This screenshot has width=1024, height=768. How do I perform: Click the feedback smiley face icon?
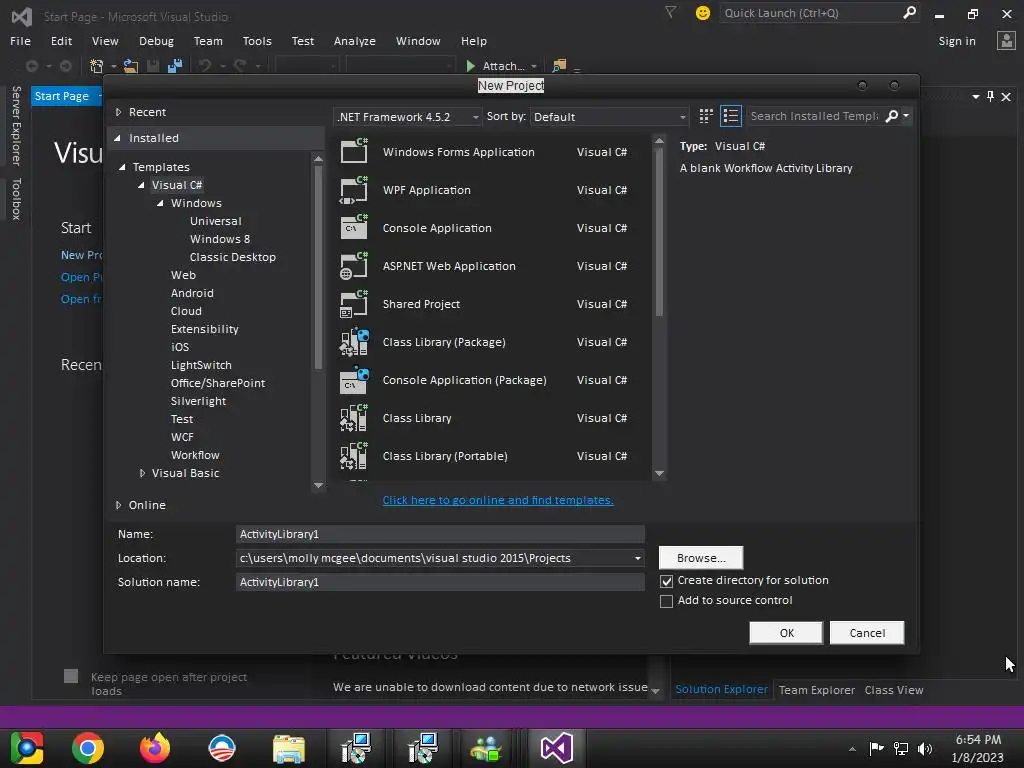point(703,13)
